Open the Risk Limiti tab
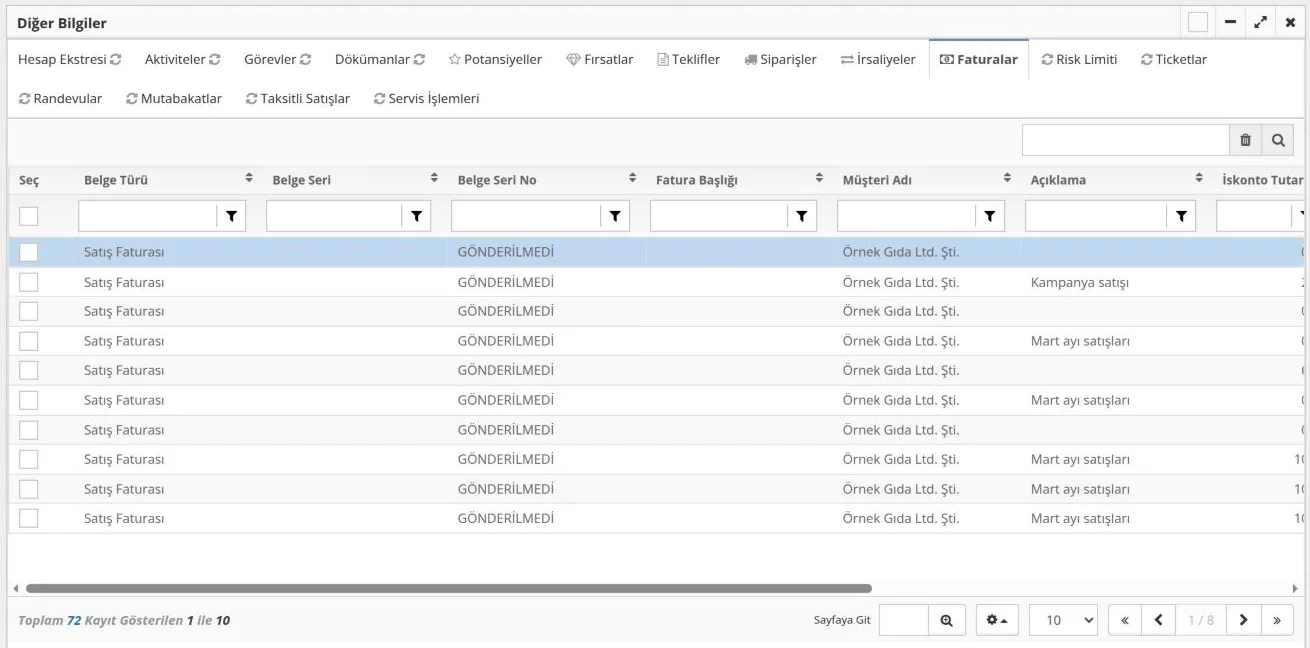Image resolution: width=1310 pixels, height=648 pixels. point(1079,60)
